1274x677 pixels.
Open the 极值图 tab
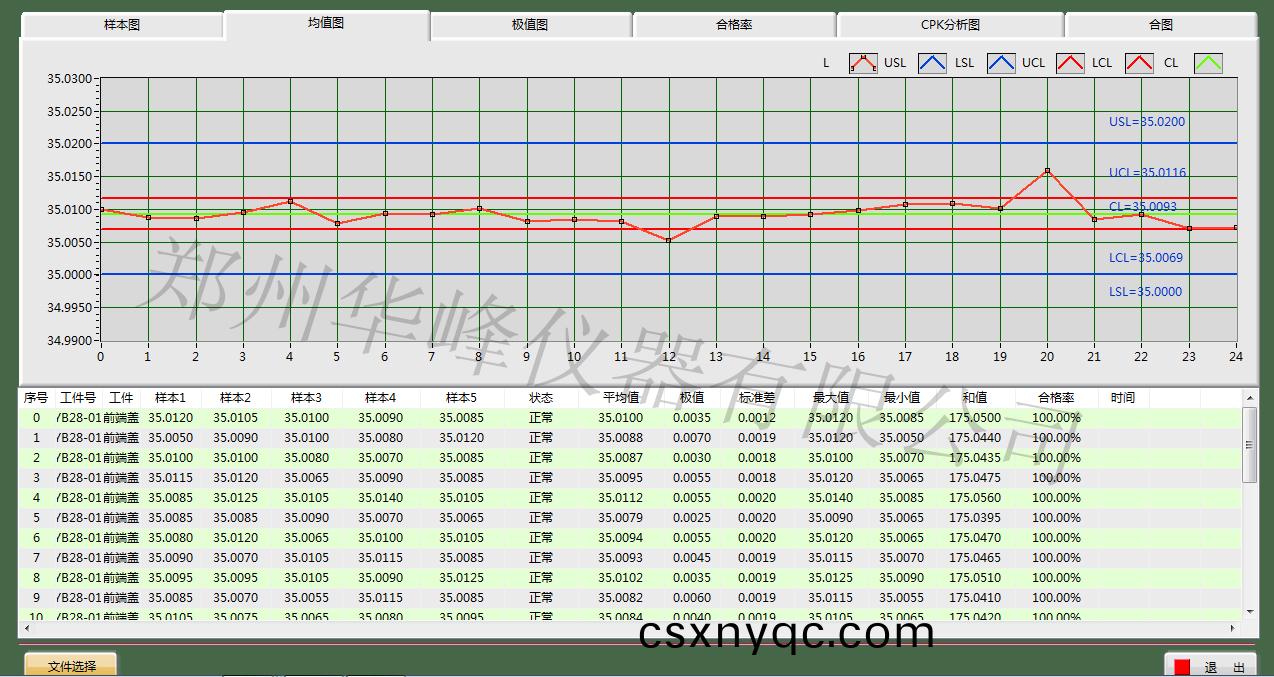click(x=530, y=25)
